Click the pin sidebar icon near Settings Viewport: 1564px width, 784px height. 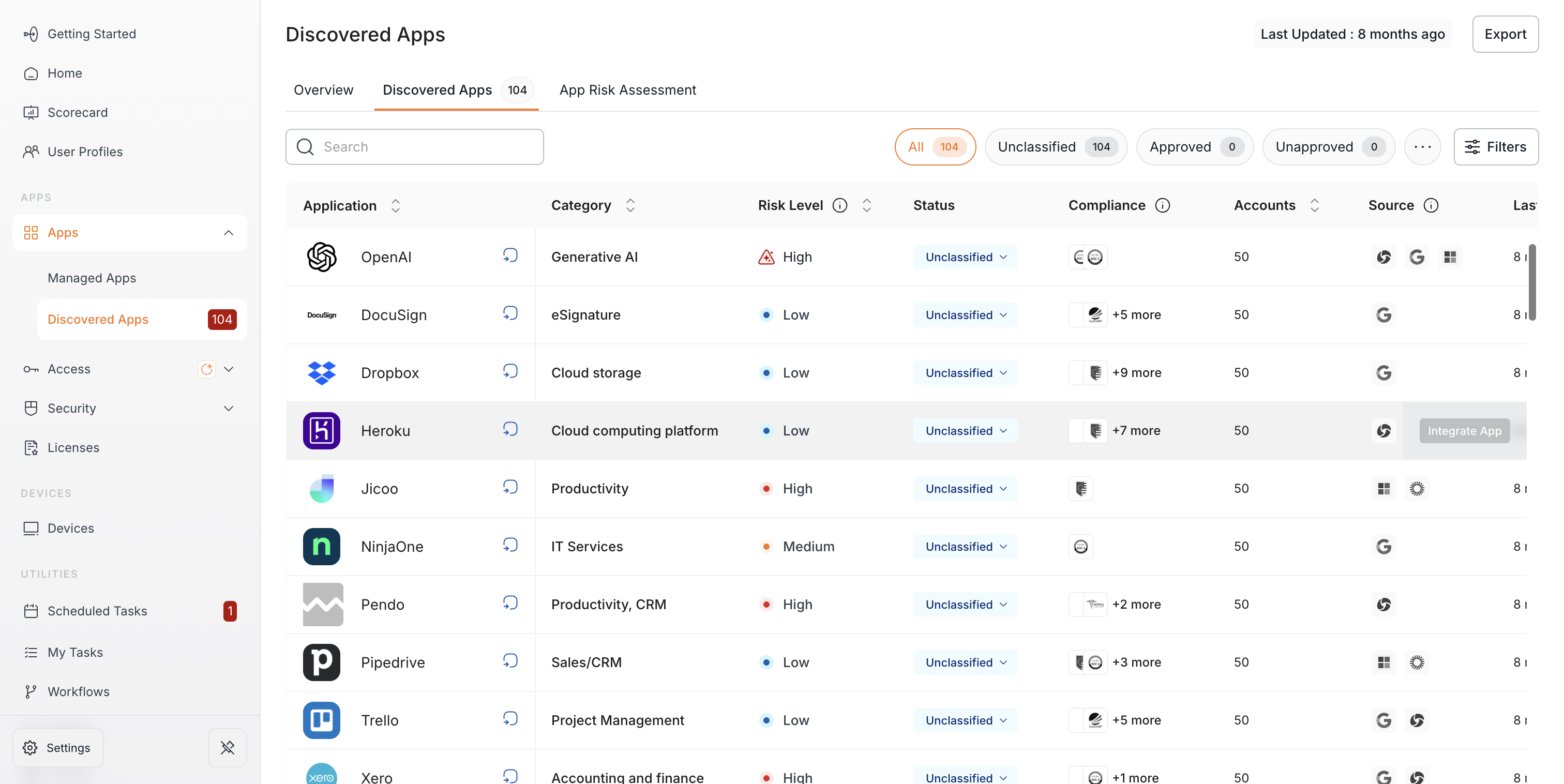[x=228, y=748]
